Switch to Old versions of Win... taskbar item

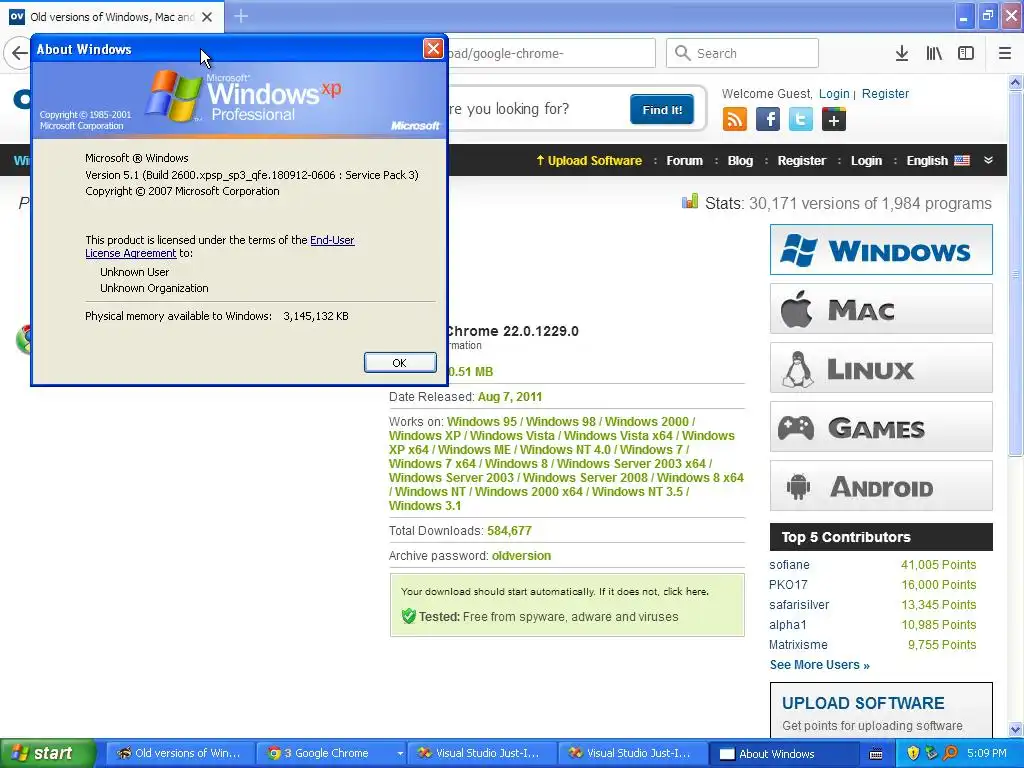point(180,753)
